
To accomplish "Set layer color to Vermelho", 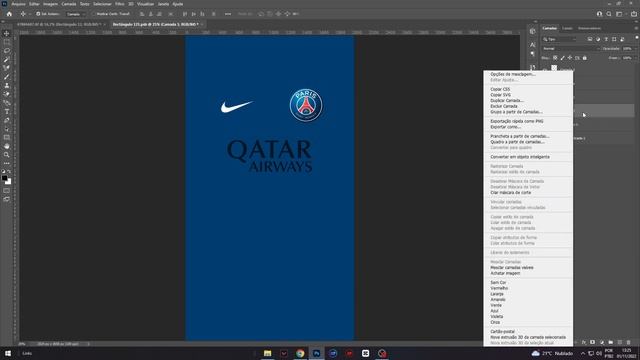I will tap(499, 288).
